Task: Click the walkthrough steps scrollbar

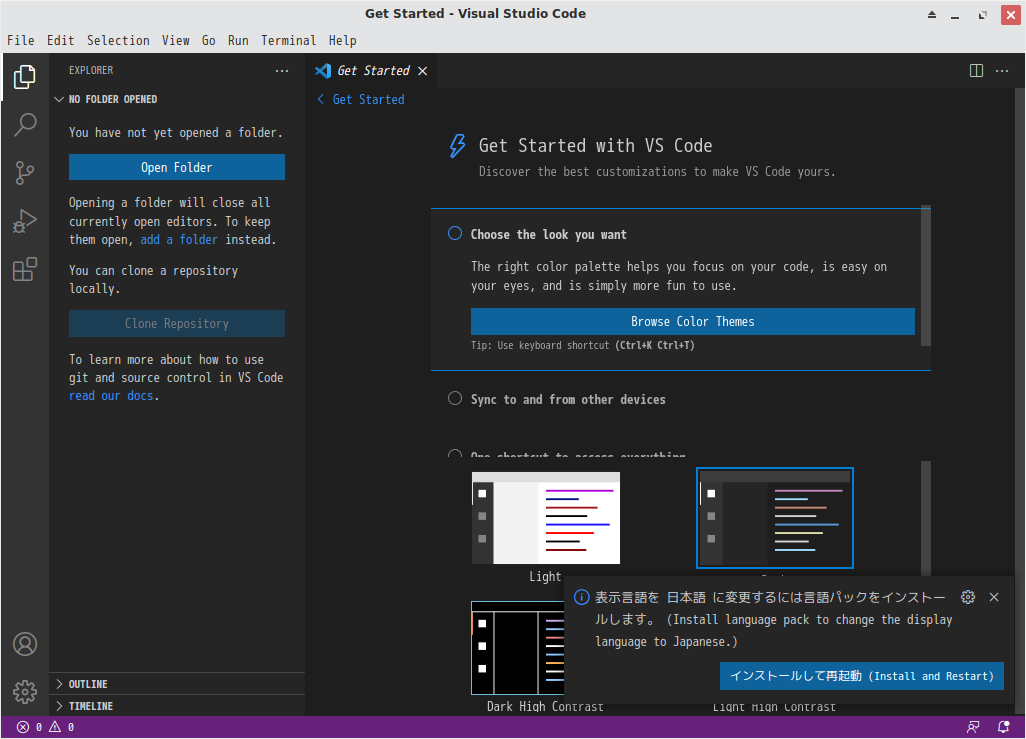Action: pyautogui.click(x=926, y=276)
